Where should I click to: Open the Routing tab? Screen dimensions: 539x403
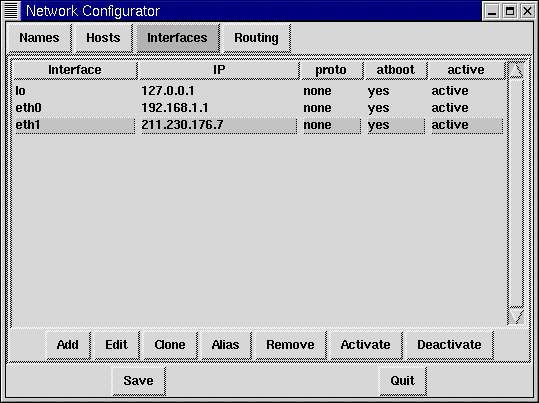(256, 38)
